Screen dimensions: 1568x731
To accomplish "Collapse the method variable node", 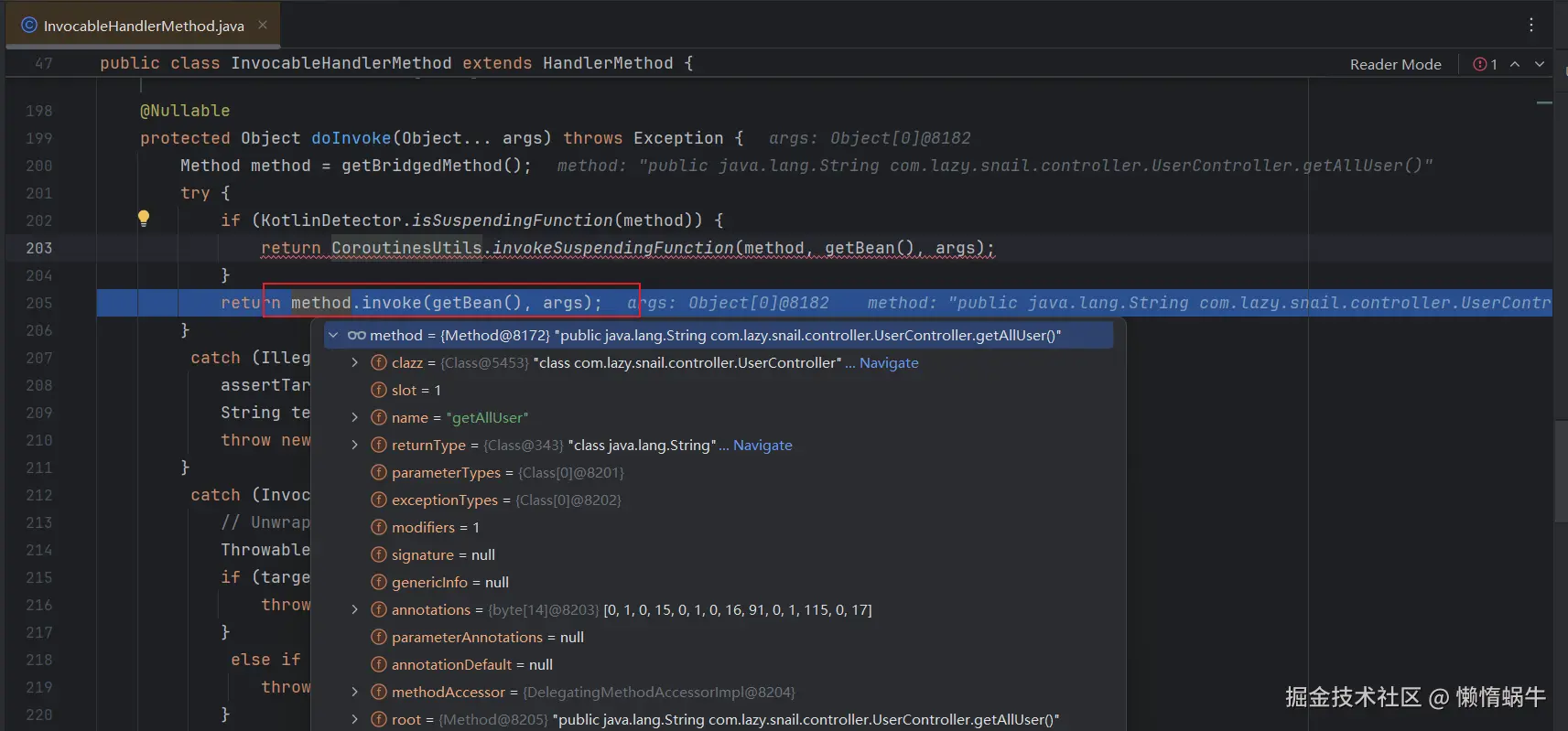I will click(334, 336).
